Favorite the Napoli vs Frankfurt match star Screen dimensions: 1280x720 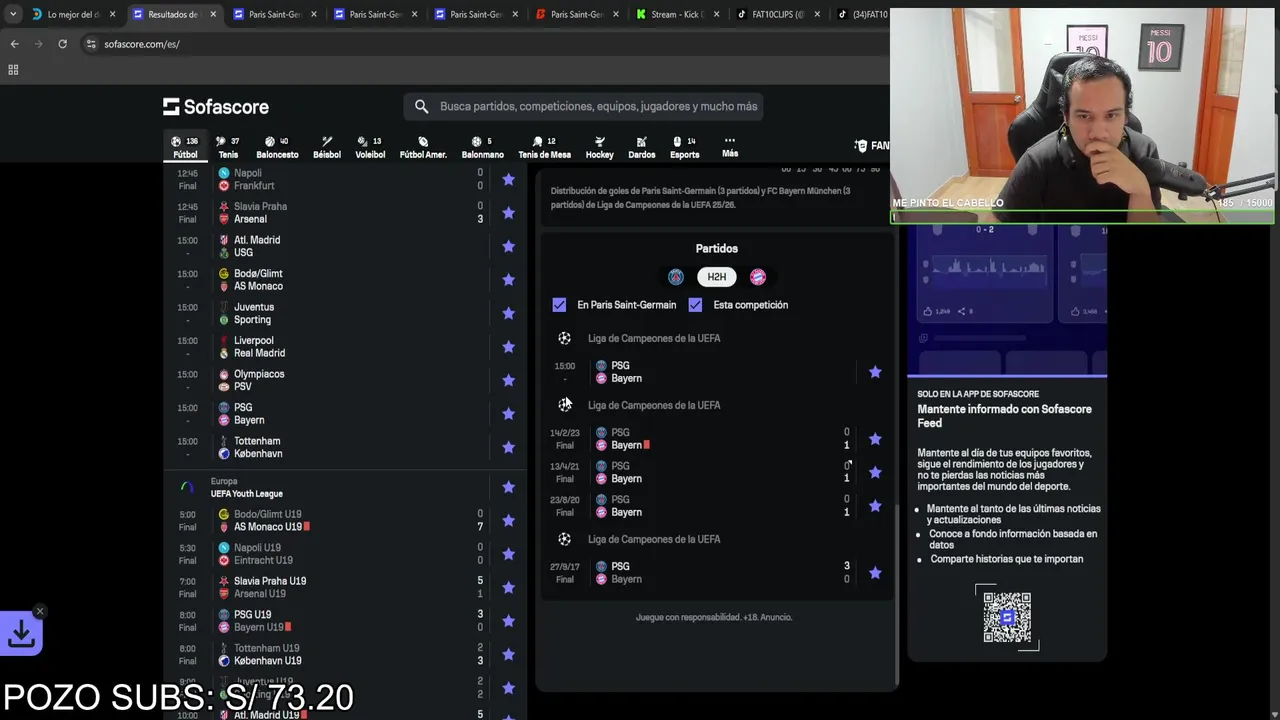[508, 179]
